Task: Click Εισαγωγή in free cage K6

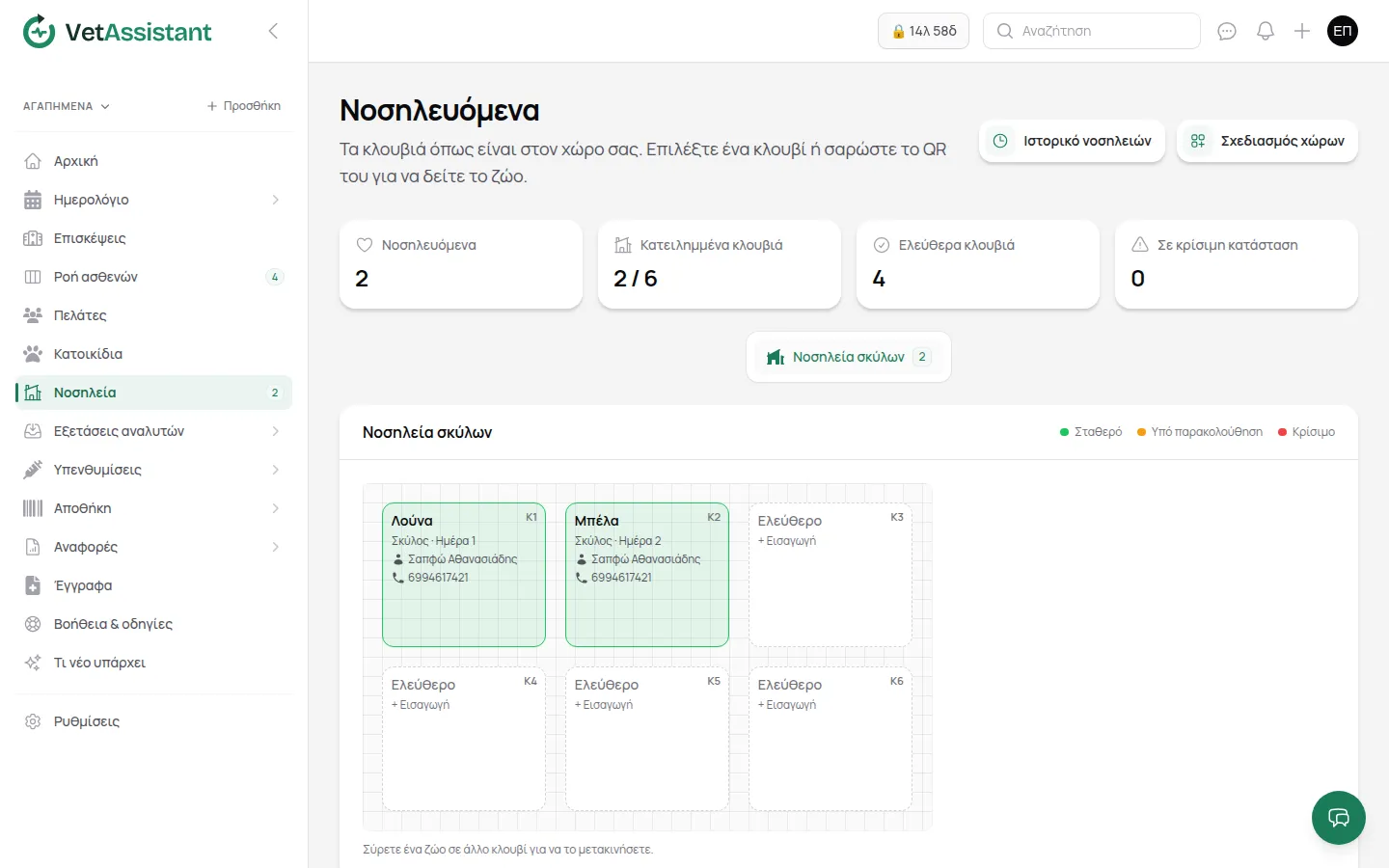Action: point(787,705)
